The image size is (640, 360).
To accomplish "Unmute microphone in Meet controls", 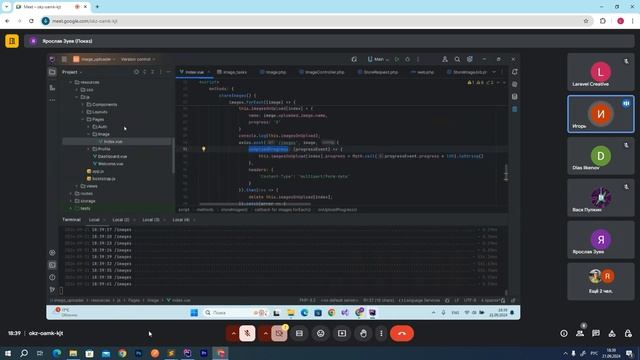I will tap(247, 333).
